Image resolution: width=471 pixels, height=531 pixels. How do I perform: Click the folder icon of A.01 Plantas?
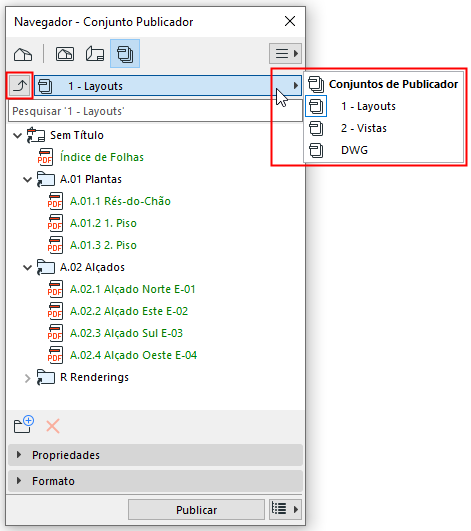(x=45, y=179)
